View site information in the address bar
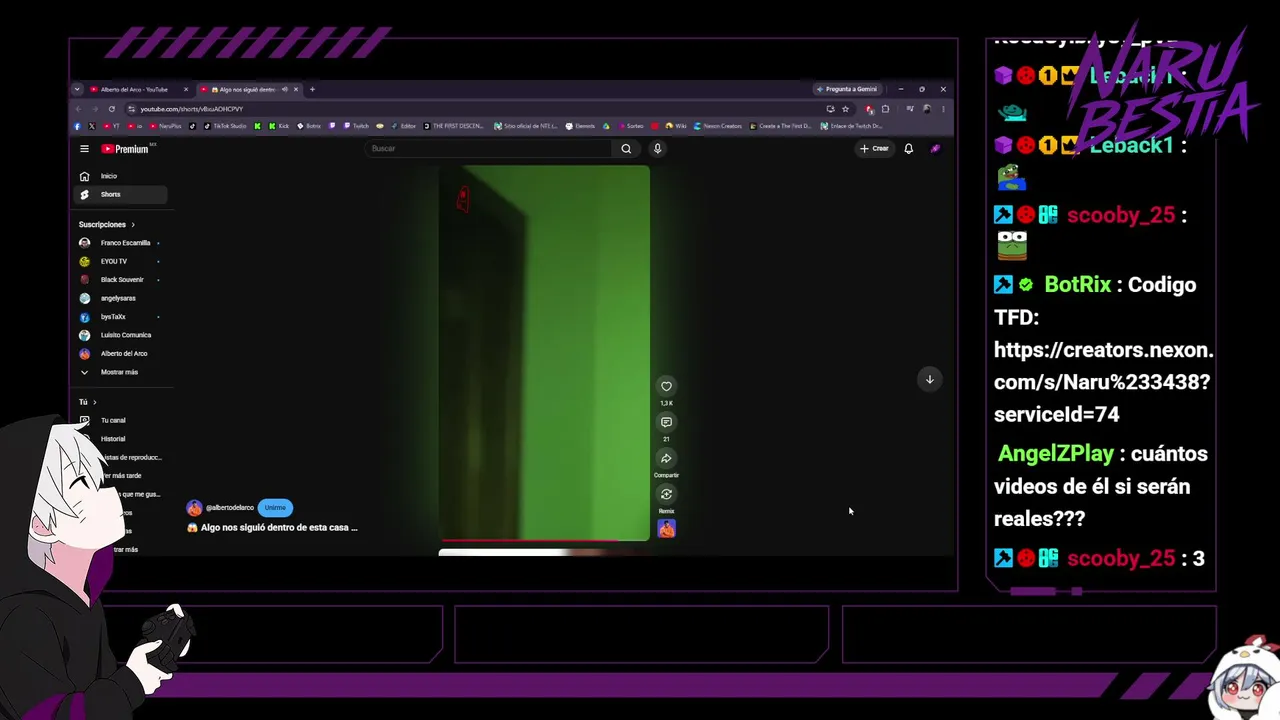This screenshot has height=720, width=1280. tap(131, 109)
